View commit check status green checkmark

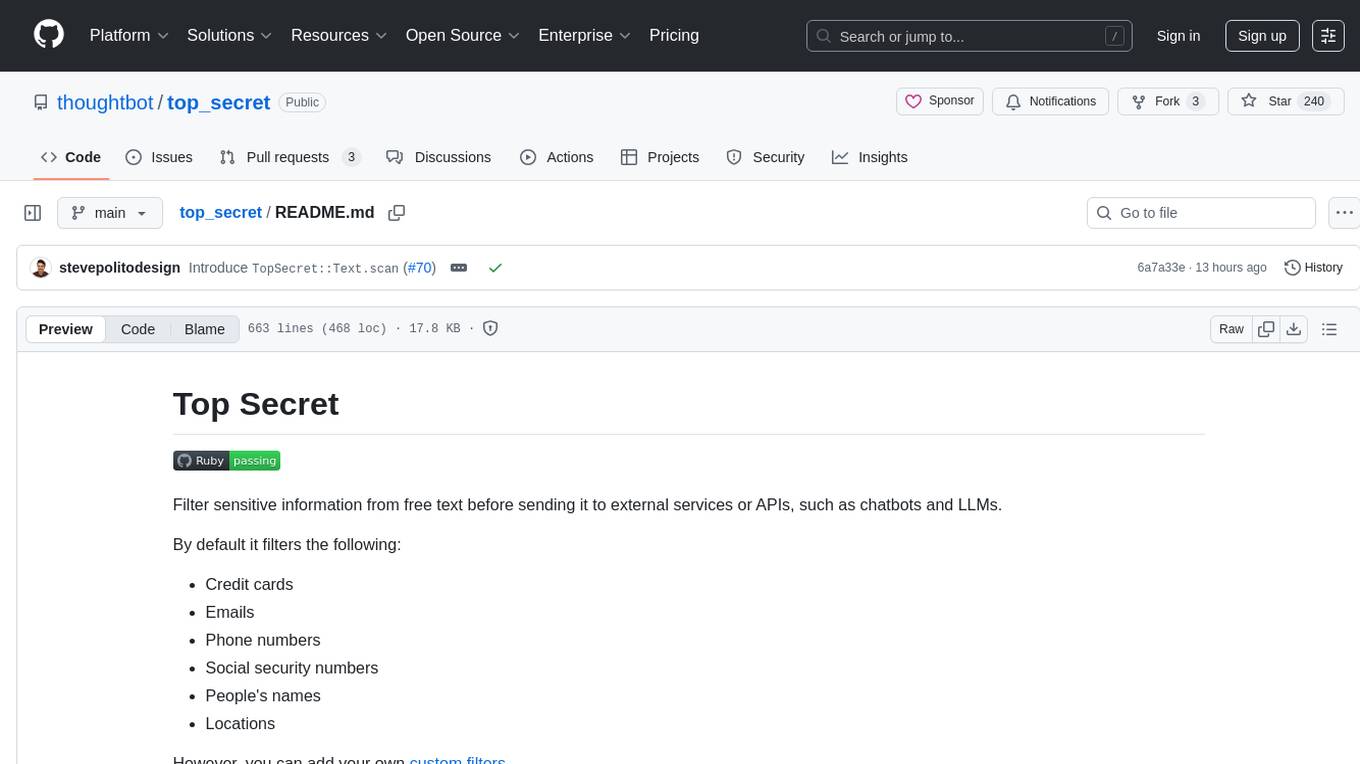[x=495, y=268]
